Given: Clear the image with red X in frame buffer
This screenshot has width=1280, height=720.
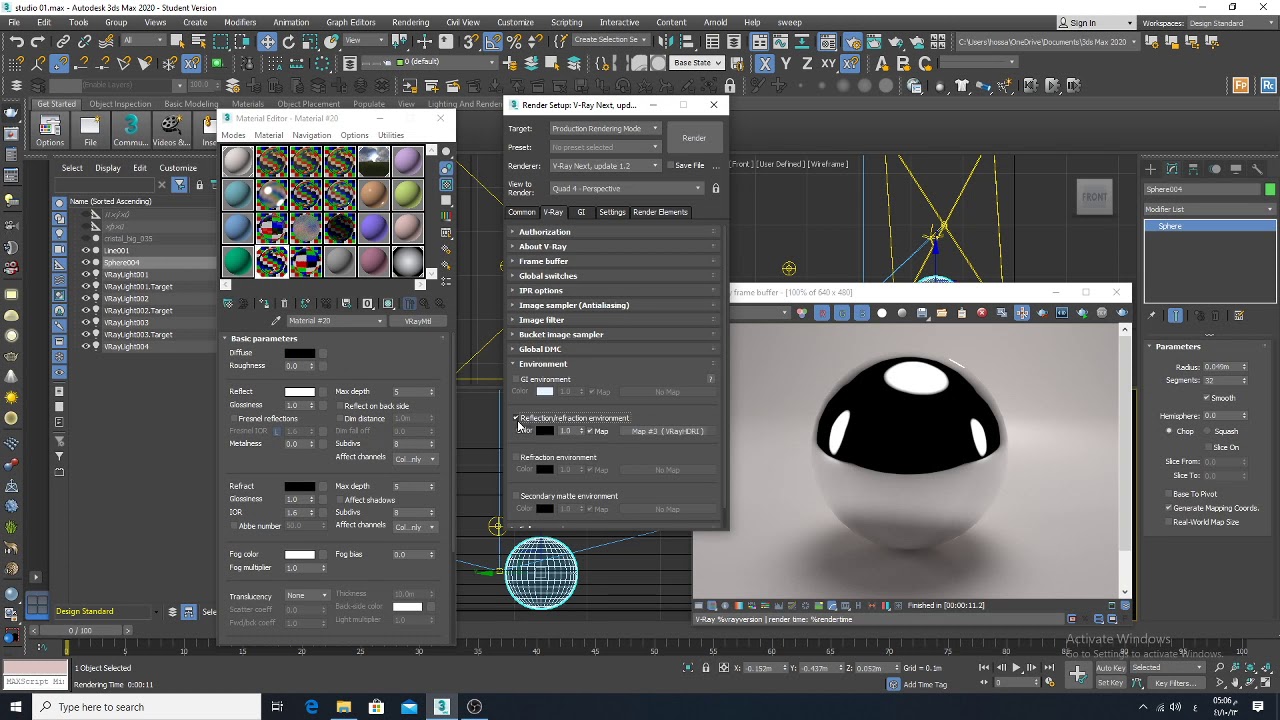Looking at the screenshot, I should click(x=981, y=313).
